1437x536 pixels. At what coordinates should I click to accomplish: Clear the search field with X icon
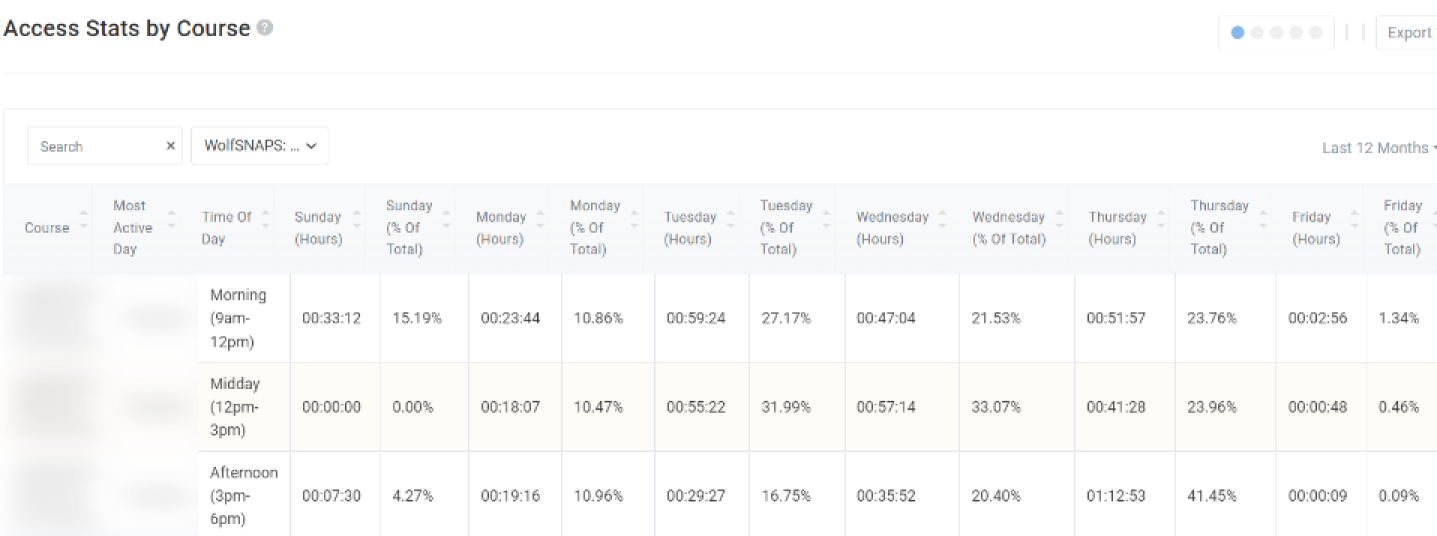[x=170, y=146]
